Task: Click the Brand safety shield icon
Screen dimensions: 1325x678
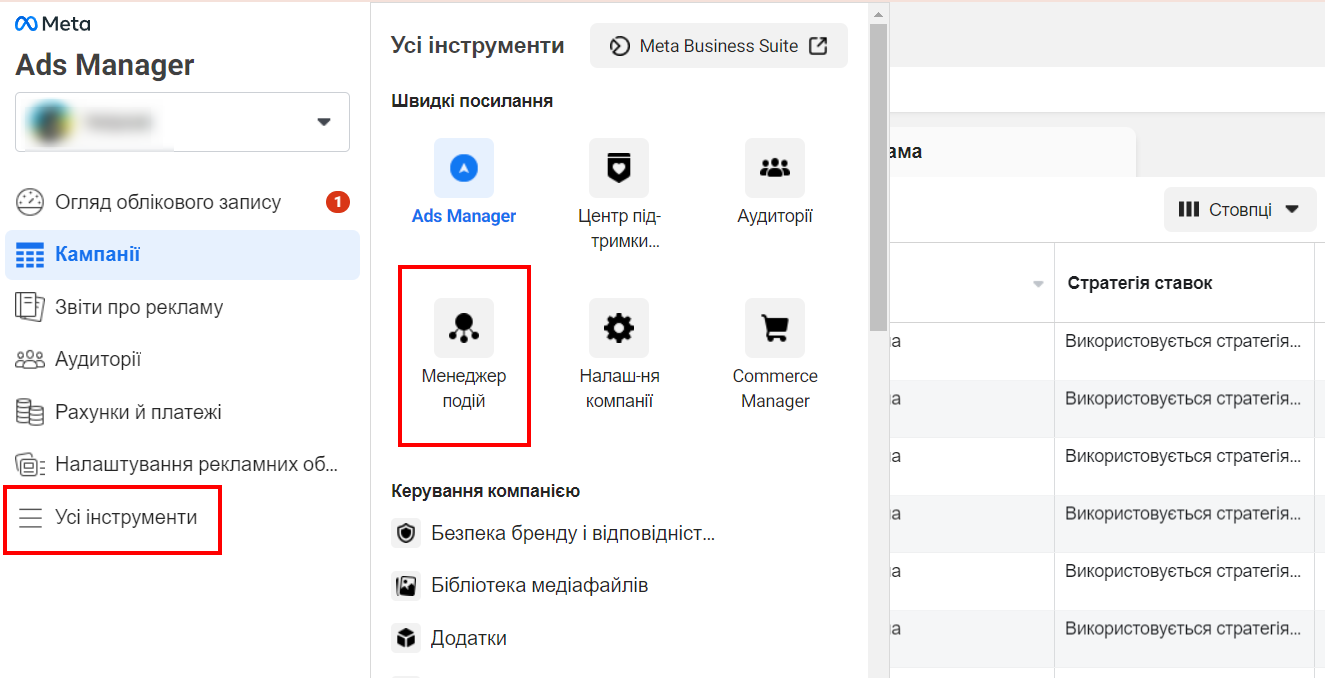Action: point(405,533)
